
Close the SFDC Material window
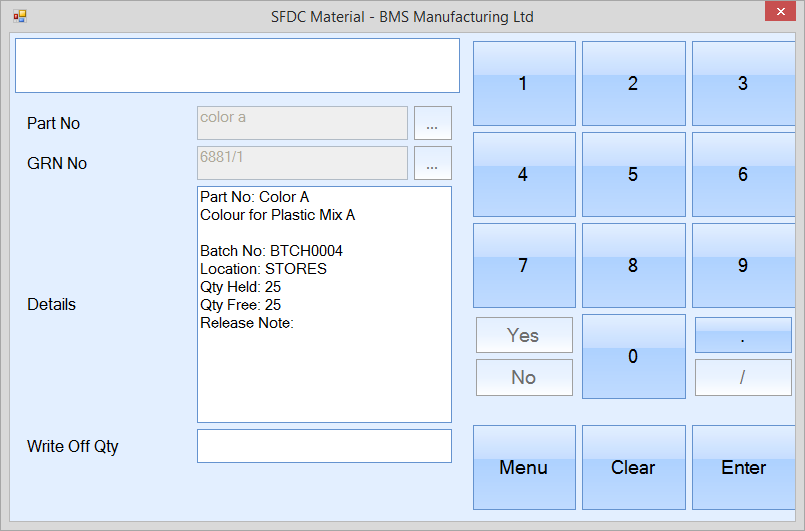(779, 13)
